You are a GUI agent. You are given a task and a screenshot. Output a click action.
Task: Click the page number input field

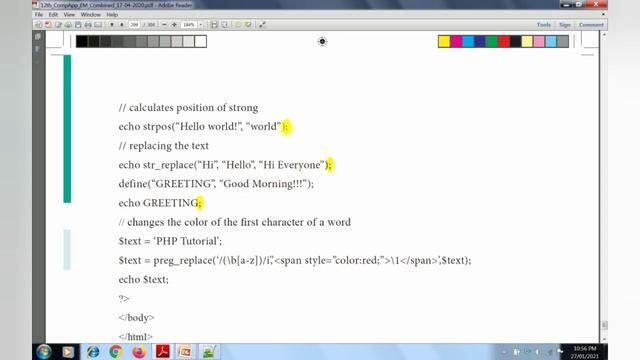click(x=134, y=25)
